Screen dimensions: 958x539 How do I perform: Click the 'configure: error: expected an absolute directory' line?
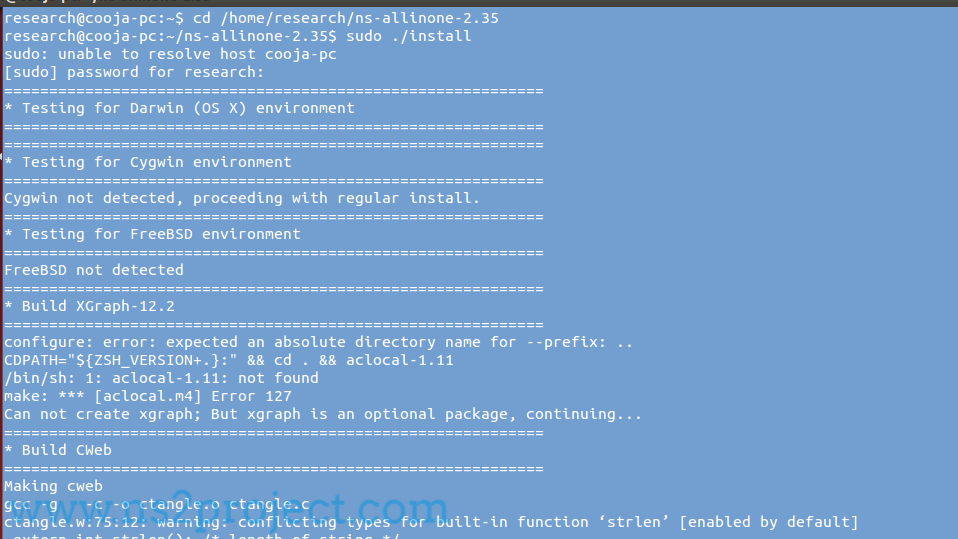[318, 342]
